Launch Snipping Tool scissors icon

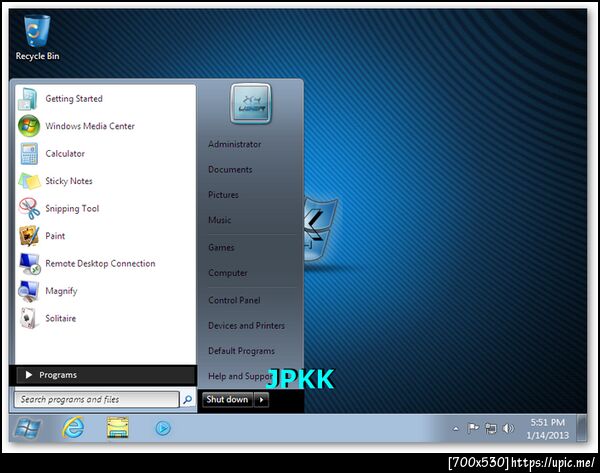(29, 209)
